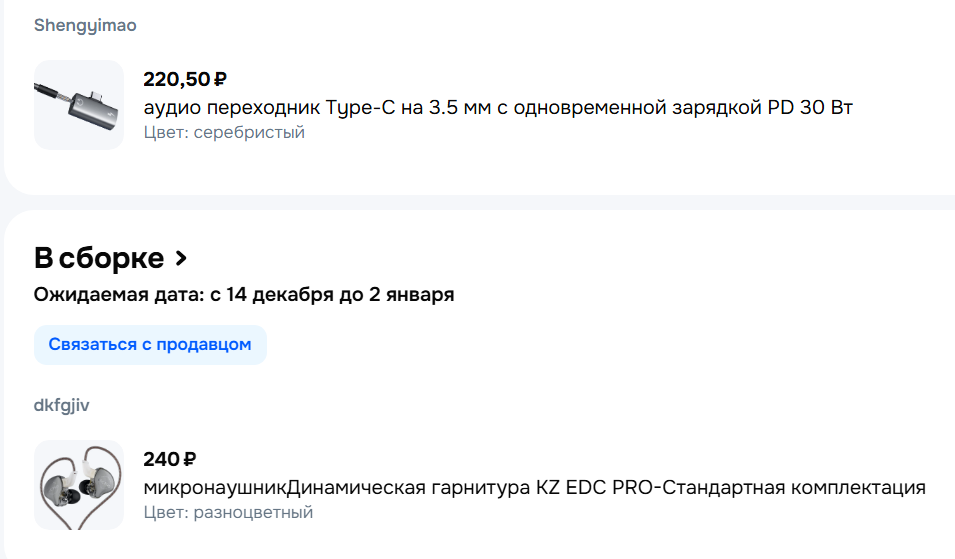Expand the «В сборке» chevron arrow
Image resolution: width=955 pixels, height=559 pixels.
pyautogui.click(x=181, y=258)
